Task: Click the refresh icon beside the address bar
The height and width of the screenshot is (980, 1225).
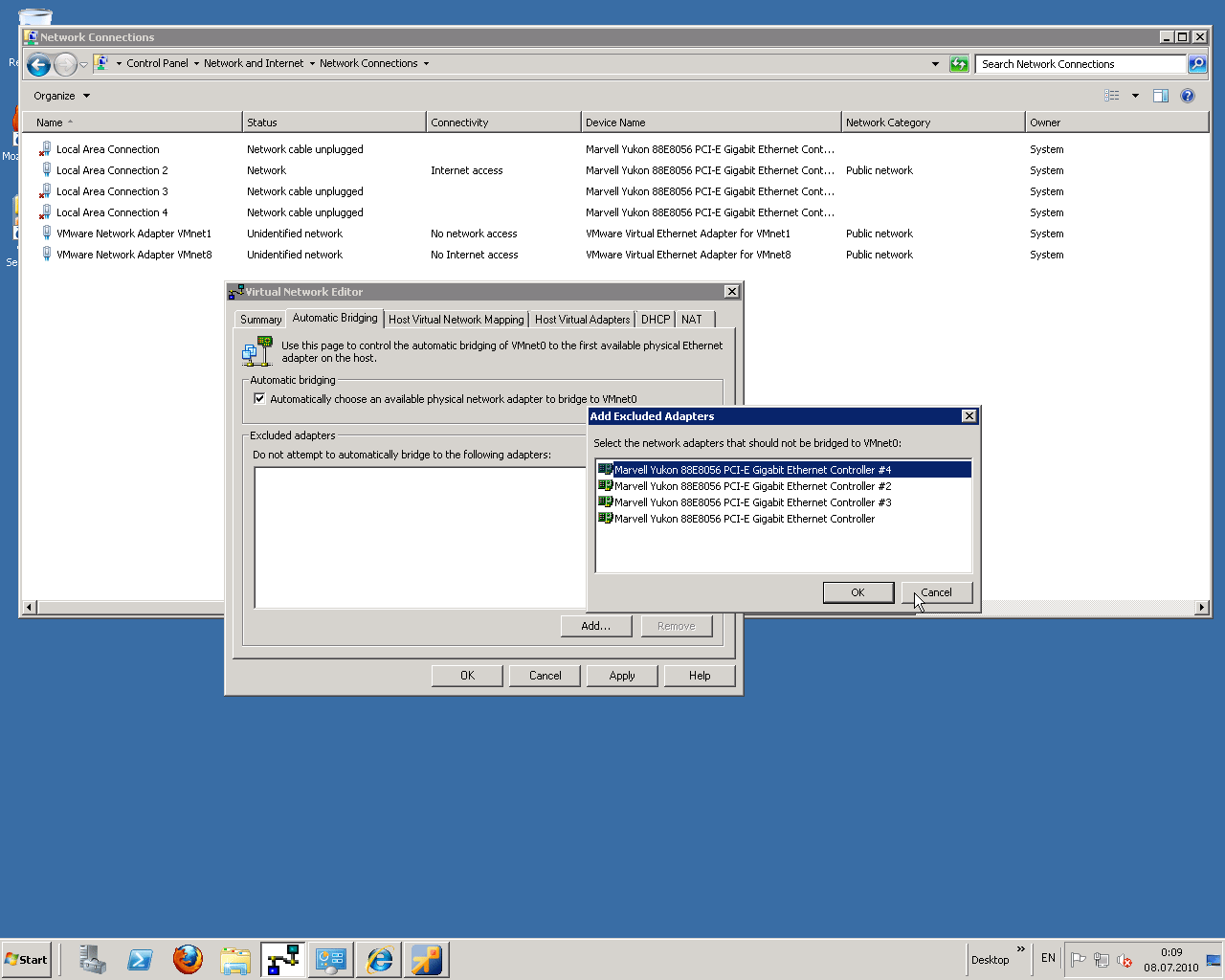Action: [x=959, y=64]
